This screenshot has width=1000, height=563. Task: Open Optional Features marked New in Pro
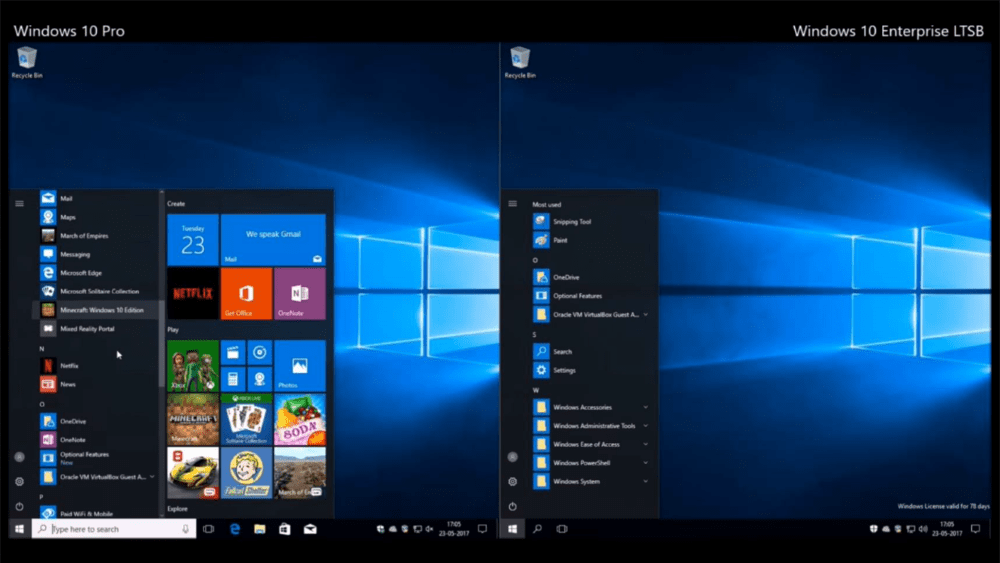click(96, 458)
